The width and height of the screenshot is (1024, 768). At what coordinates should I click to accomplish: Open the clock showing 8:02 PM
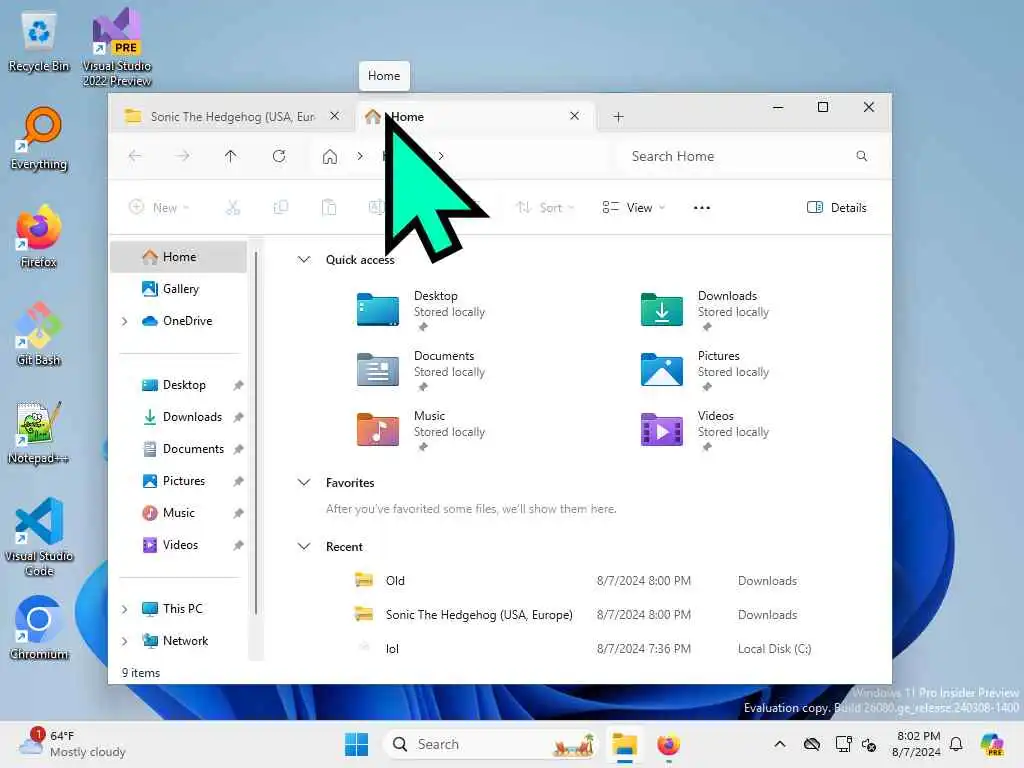(917, 744)
